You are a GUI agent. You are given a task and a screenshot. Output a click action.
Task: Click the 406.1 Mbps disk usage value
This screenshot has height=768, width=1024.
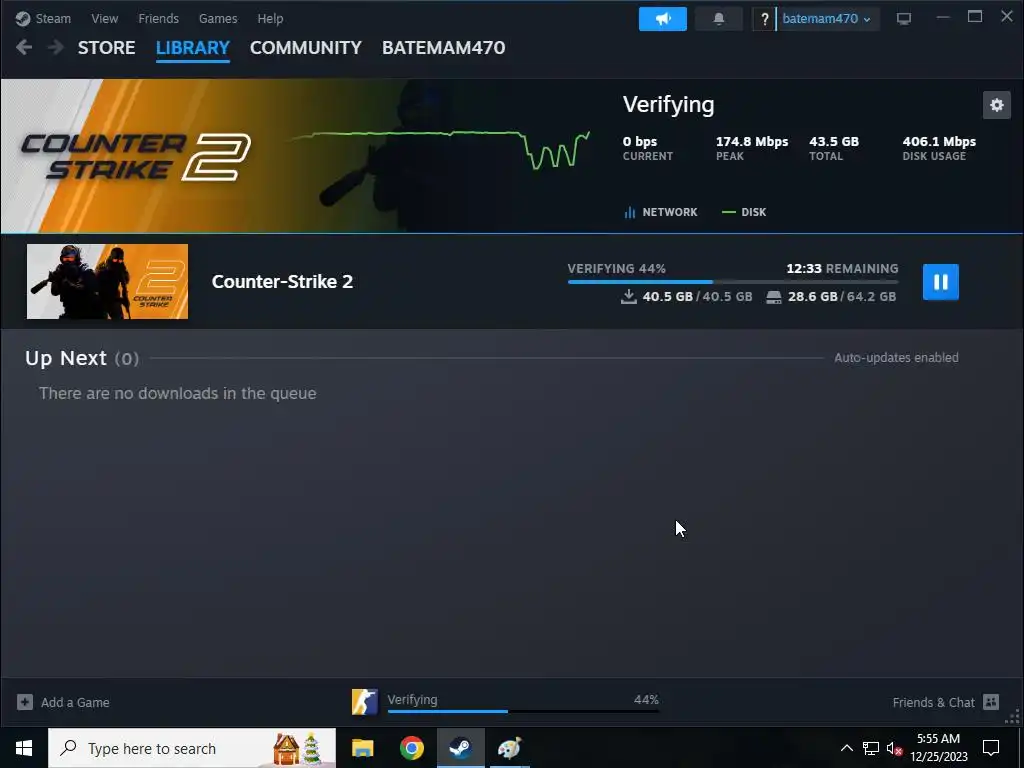click(x=939, y=142)
